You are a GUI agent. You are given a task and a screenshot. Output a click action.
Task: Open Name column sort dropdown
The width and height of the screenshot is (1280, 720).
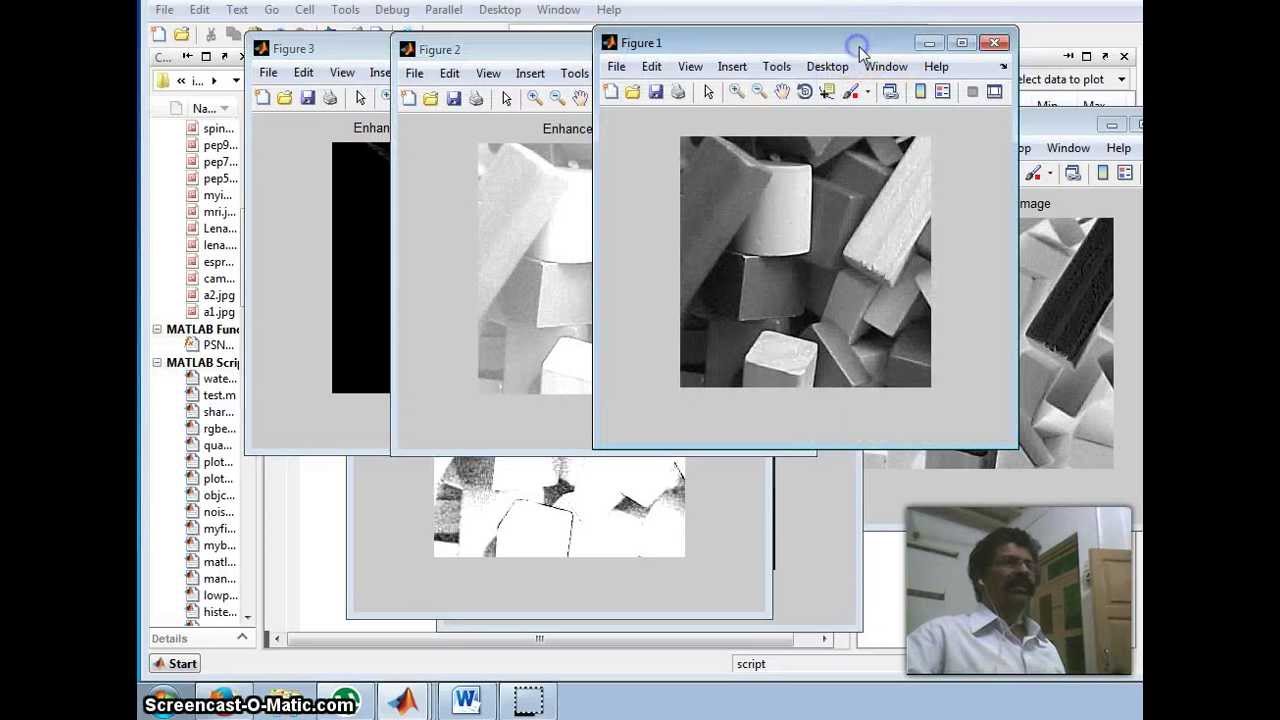224,108
